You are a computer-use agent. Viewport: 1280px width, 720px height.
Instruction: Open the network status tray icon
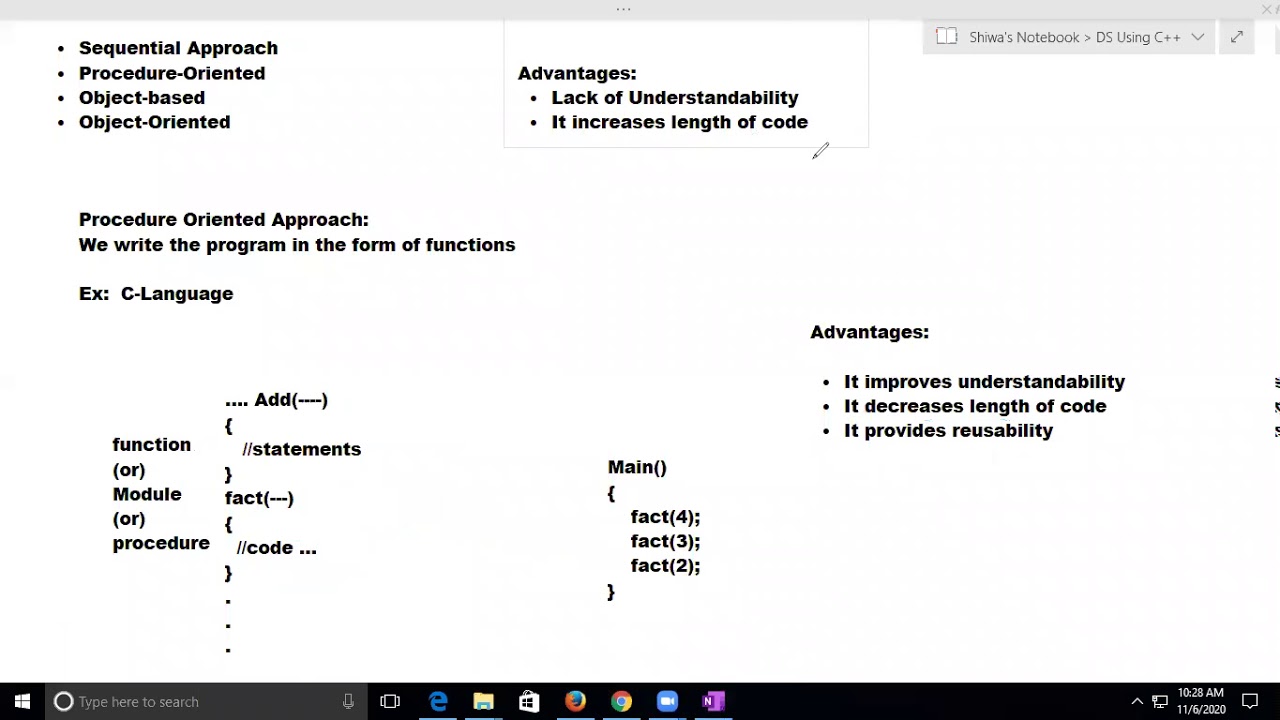(x=1160, y=701)
